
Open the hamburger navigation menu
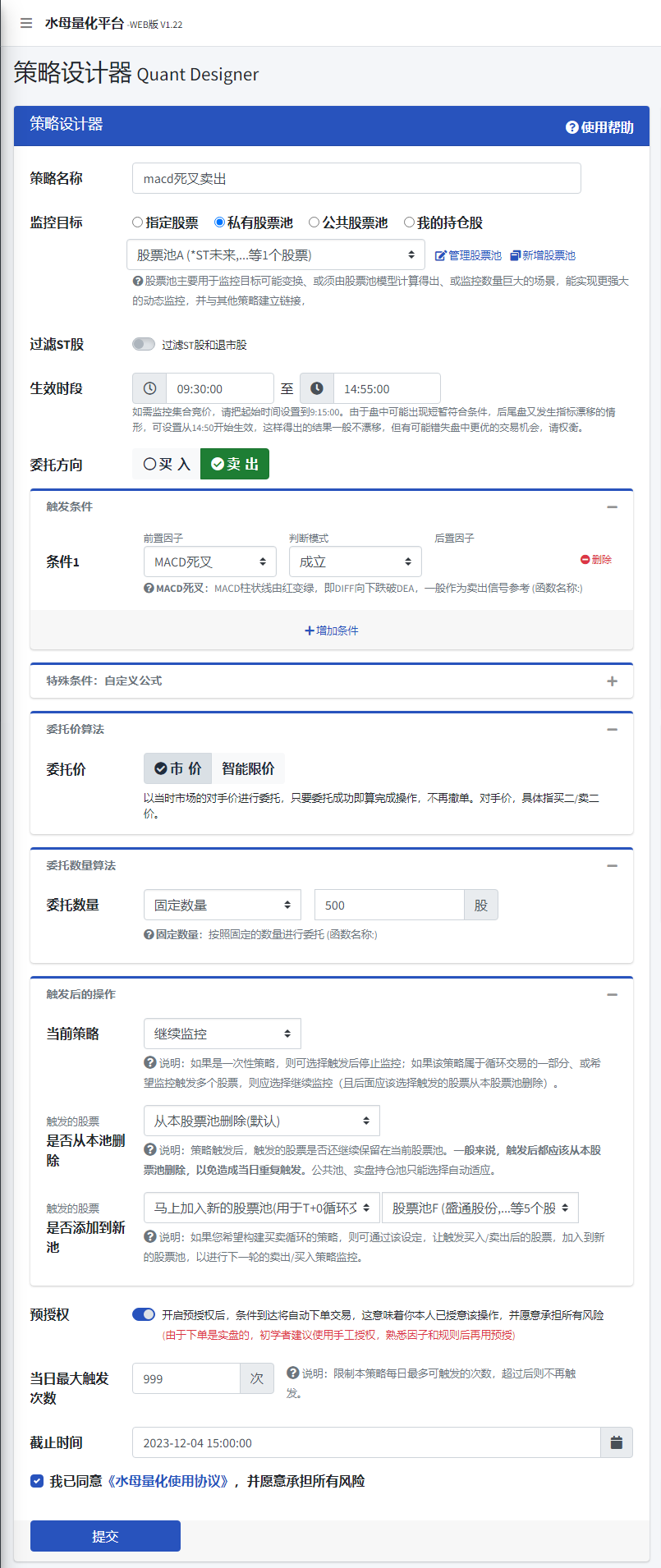pyautogui.click(x=26, y=23)
